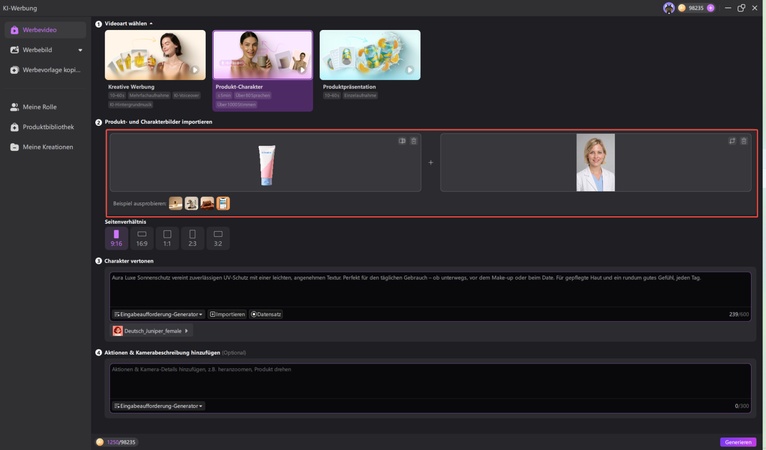Select the 3:2 aspect ratio
The height and width of the screenshot is (450, 766).
point(218,238)
